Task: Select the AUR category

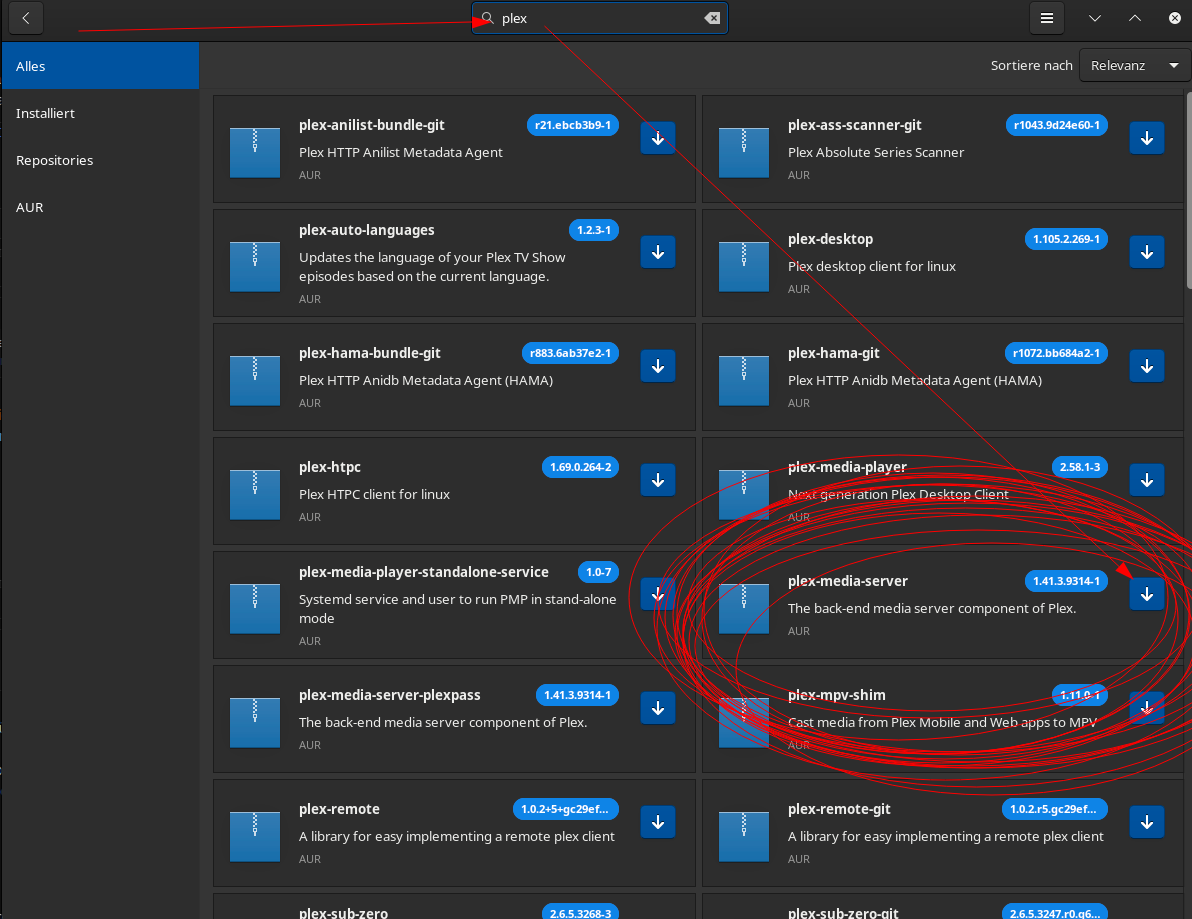Action: (x=100, y=208)
